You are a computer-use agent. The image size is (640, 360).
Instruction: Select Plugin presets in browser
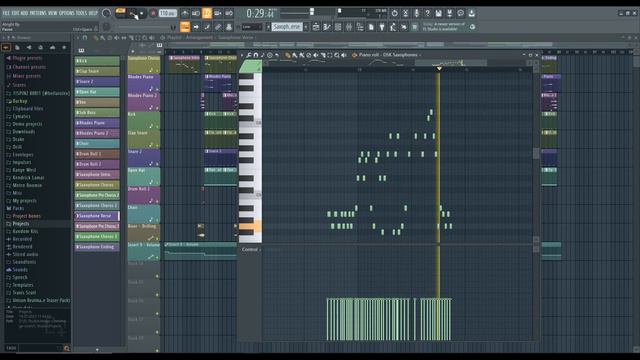pyautogui.click(x=27, y=58)
